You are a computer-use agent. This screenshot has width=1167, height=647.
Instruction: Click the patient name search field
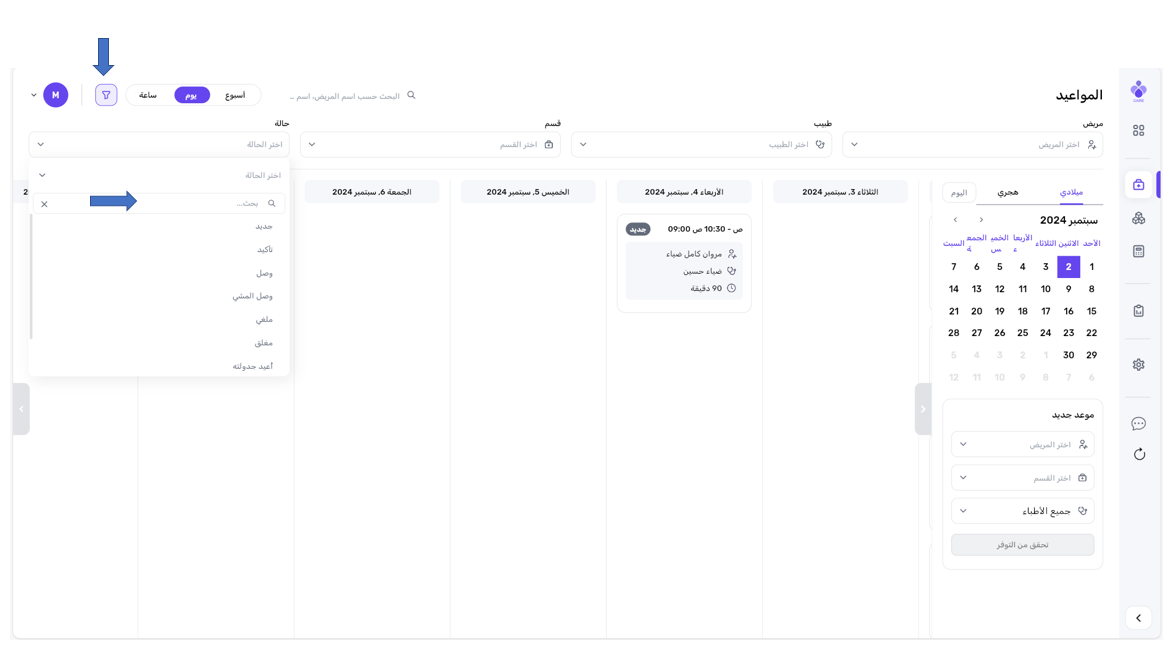coord(345,96)
